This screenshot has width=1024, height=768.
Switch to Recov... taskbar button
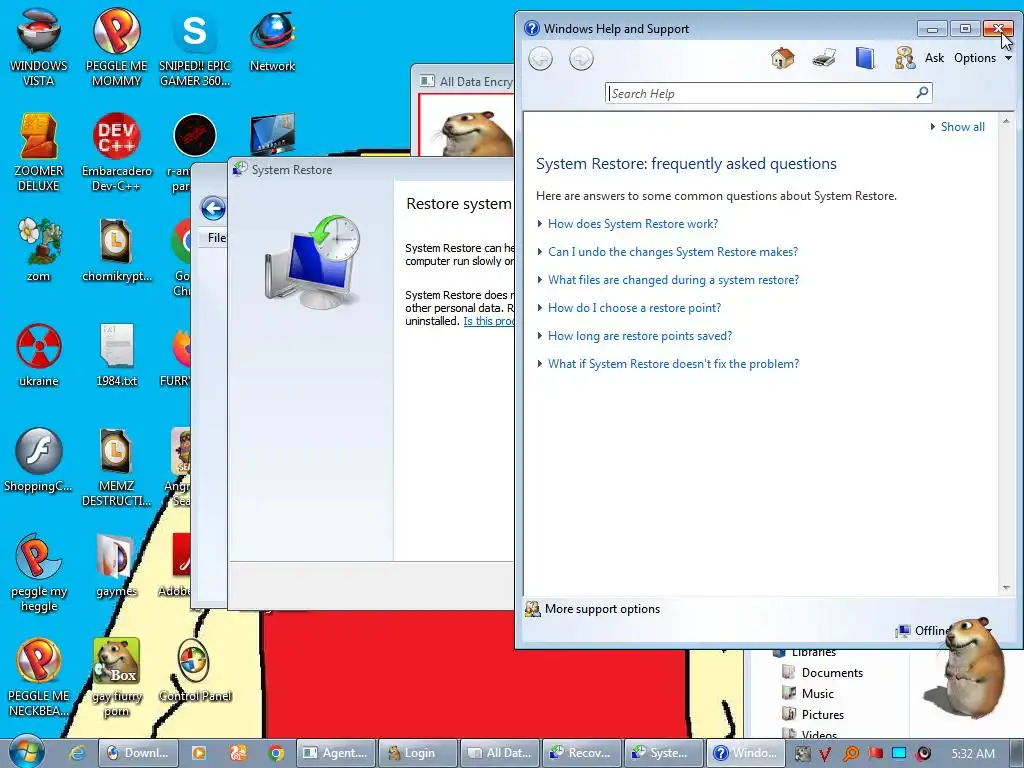[581, 753]
